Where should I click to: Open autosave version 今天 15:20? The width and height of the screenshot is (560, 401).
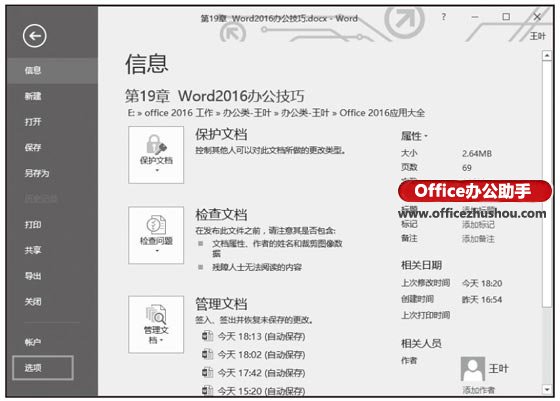pyautogui.click(x=254, y=391)
